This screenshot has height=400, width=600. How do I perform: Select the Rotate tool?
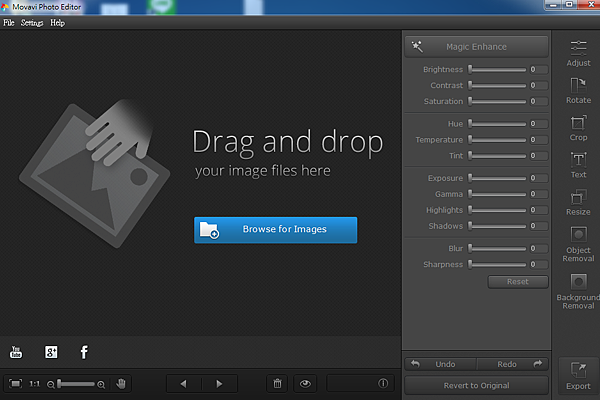(x=578, y=89)
